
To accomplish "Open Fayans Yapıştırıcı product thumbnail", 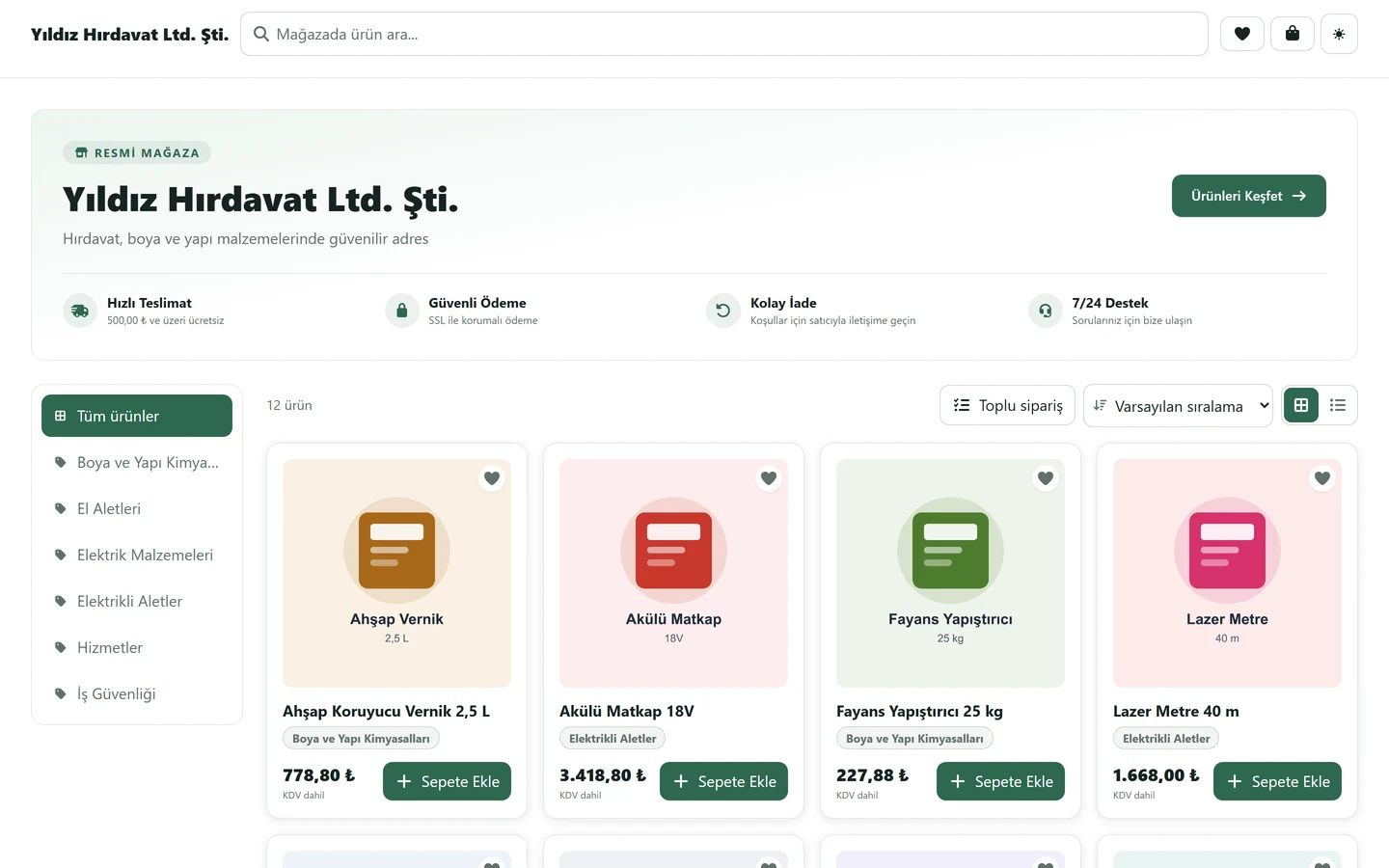I will click(950, 573).
